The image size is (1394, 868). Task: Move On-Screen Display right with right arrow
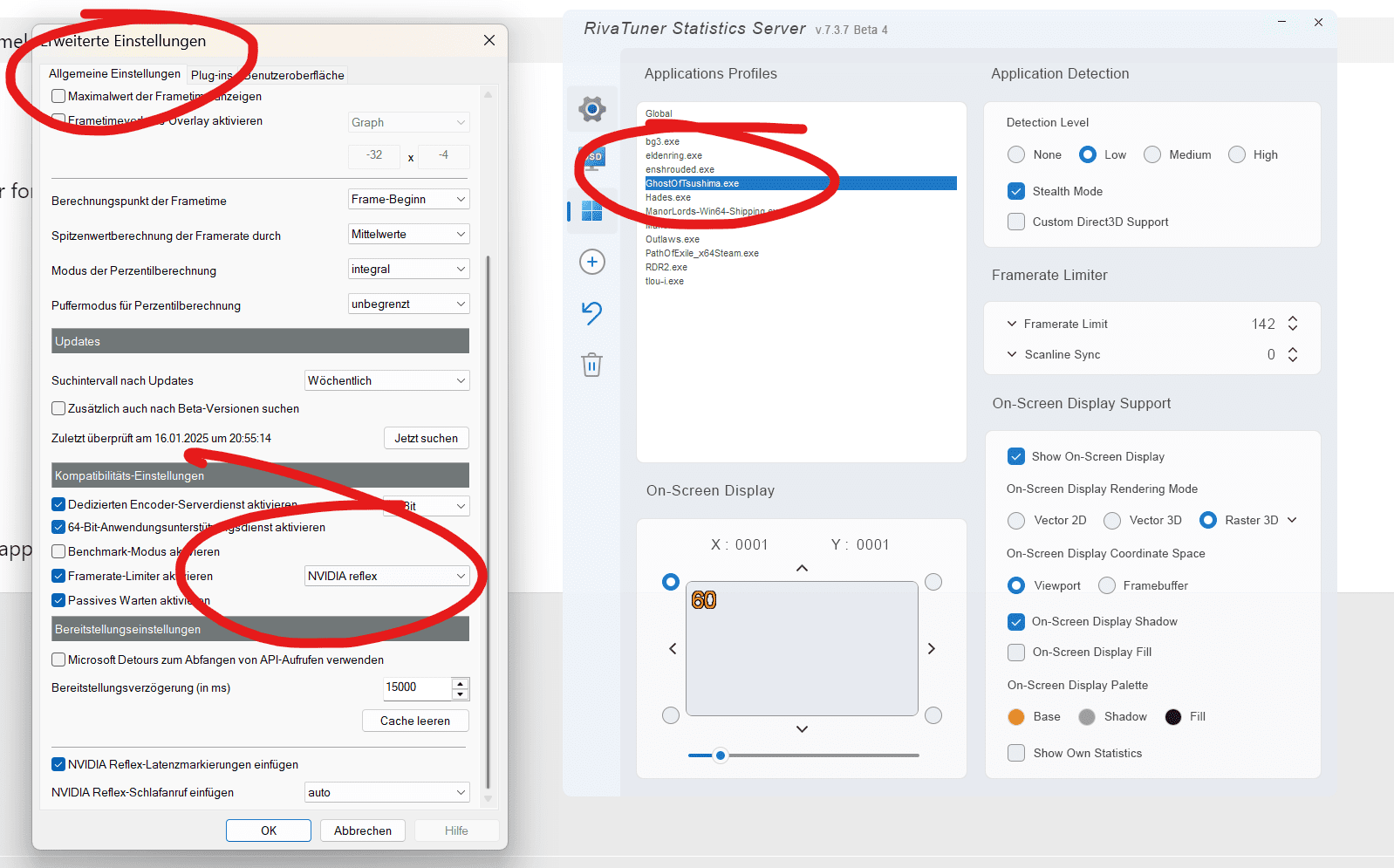[x=932, y=648]
